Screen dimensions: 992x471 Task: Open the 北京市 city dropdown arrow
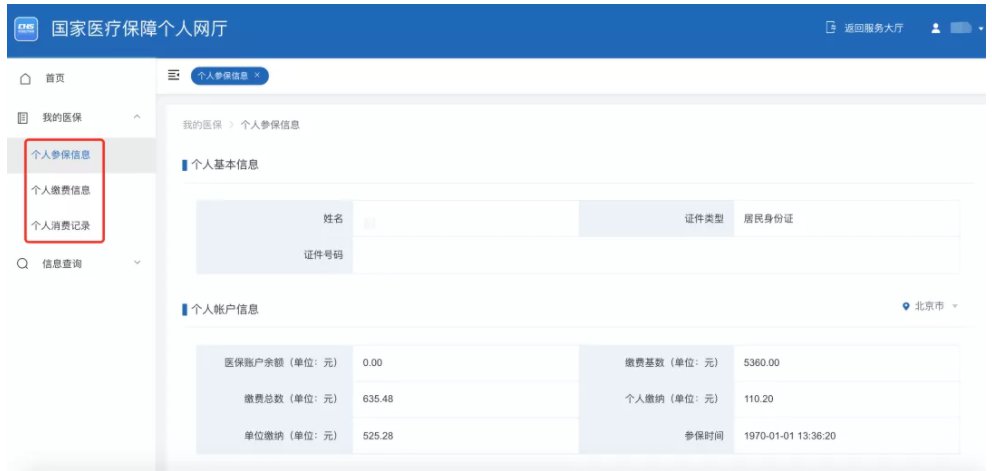click(x=955, y=306)
